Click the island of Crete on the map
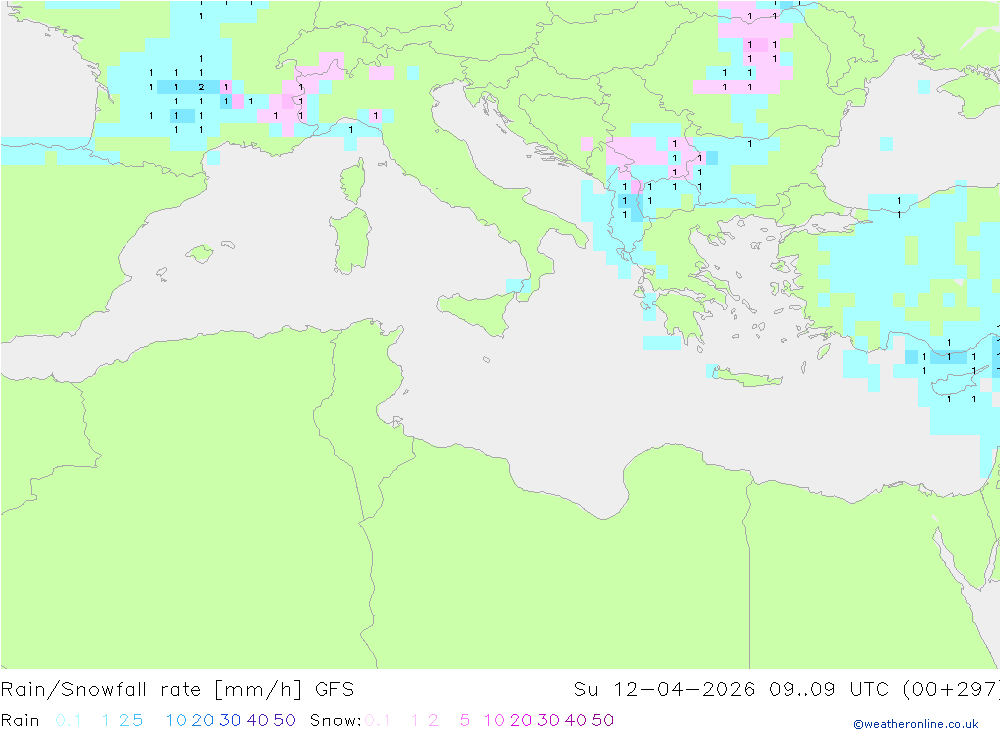Screen dimensions: 1000x733 pyautogui.click(x=747, y=377)
